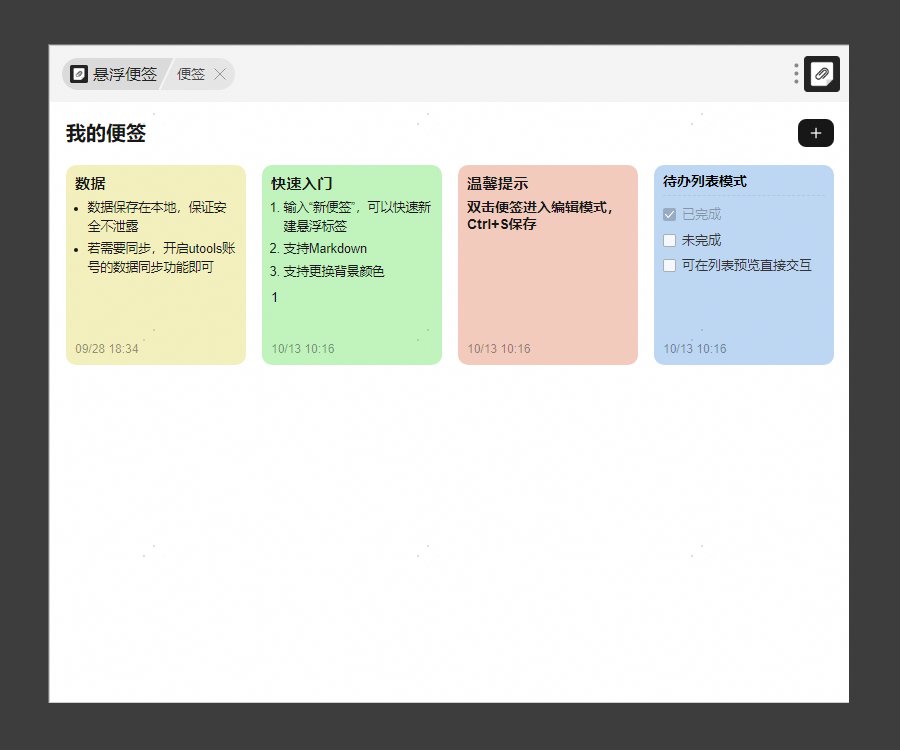
Task: Open the yellow 数据 note card
Action: pos(155,300)
